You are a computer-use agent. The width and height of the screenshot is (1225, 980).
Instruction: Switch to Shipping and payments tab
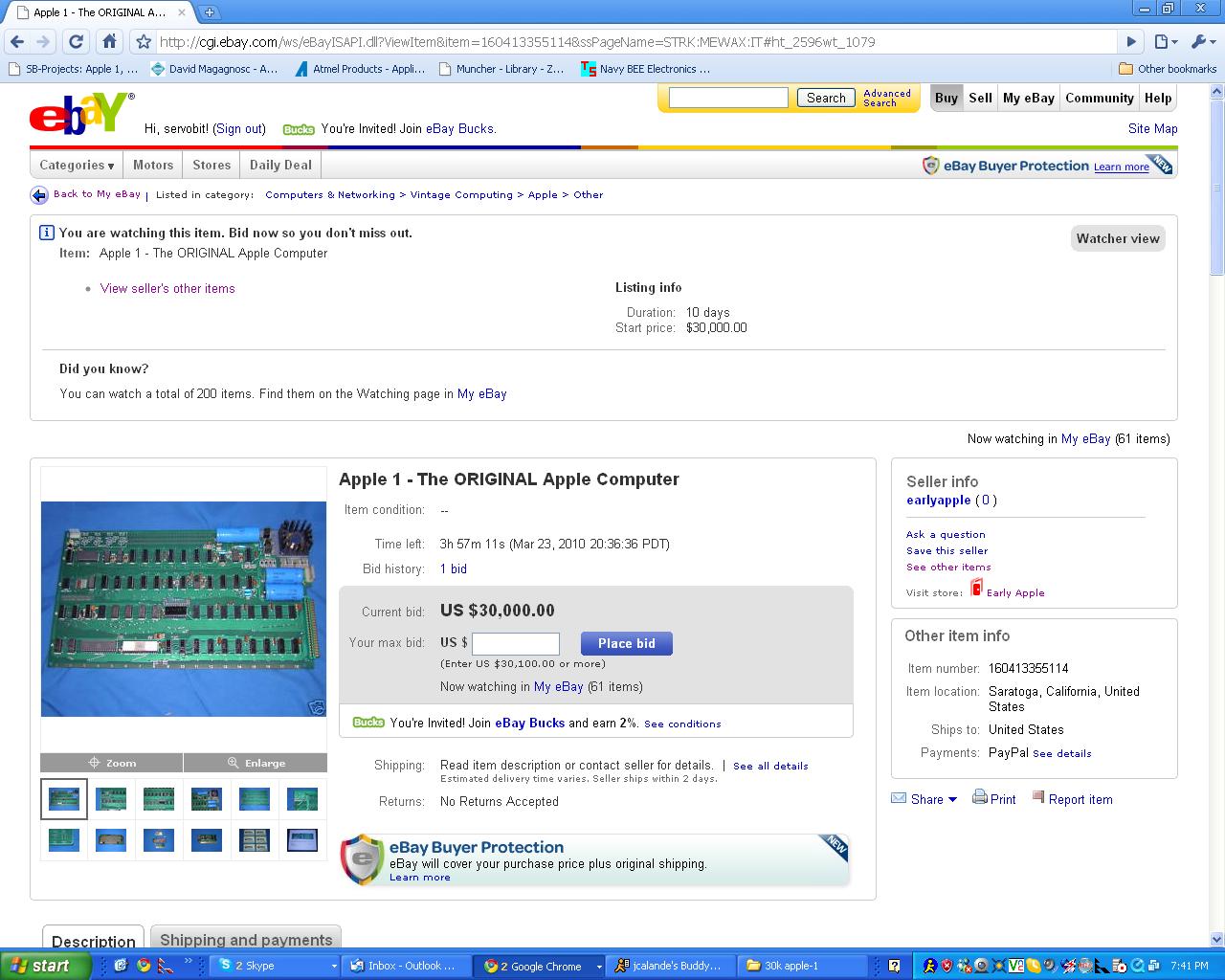click(246, 939)
